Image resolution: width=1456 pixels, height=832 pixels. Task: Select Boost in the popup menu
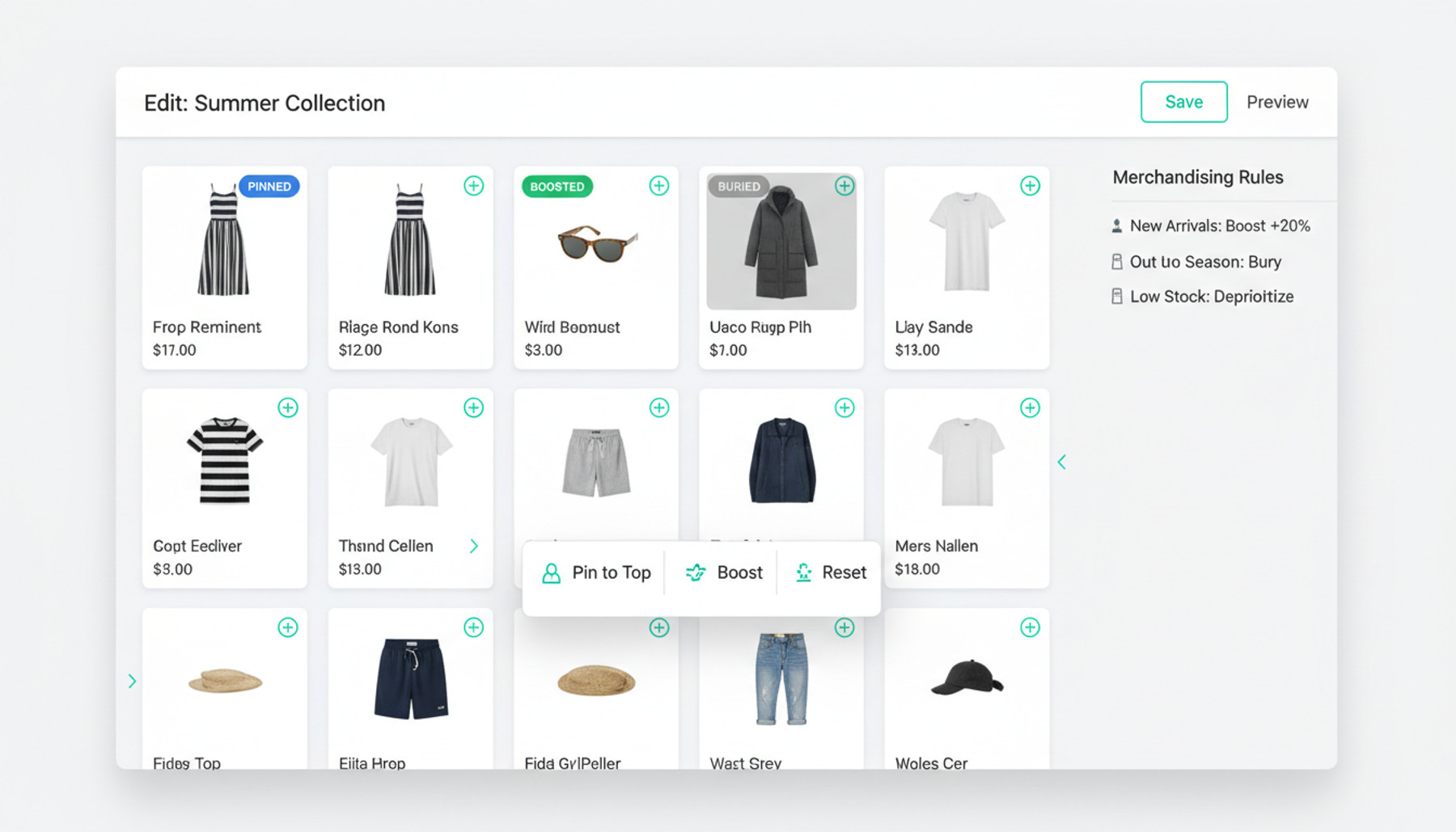click(x=724, y=573)
